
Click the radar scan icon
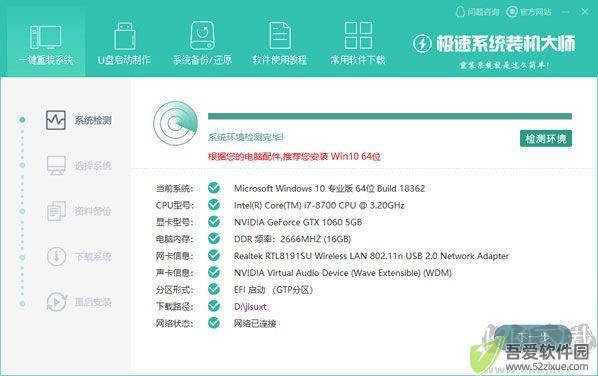click(175, 123)
